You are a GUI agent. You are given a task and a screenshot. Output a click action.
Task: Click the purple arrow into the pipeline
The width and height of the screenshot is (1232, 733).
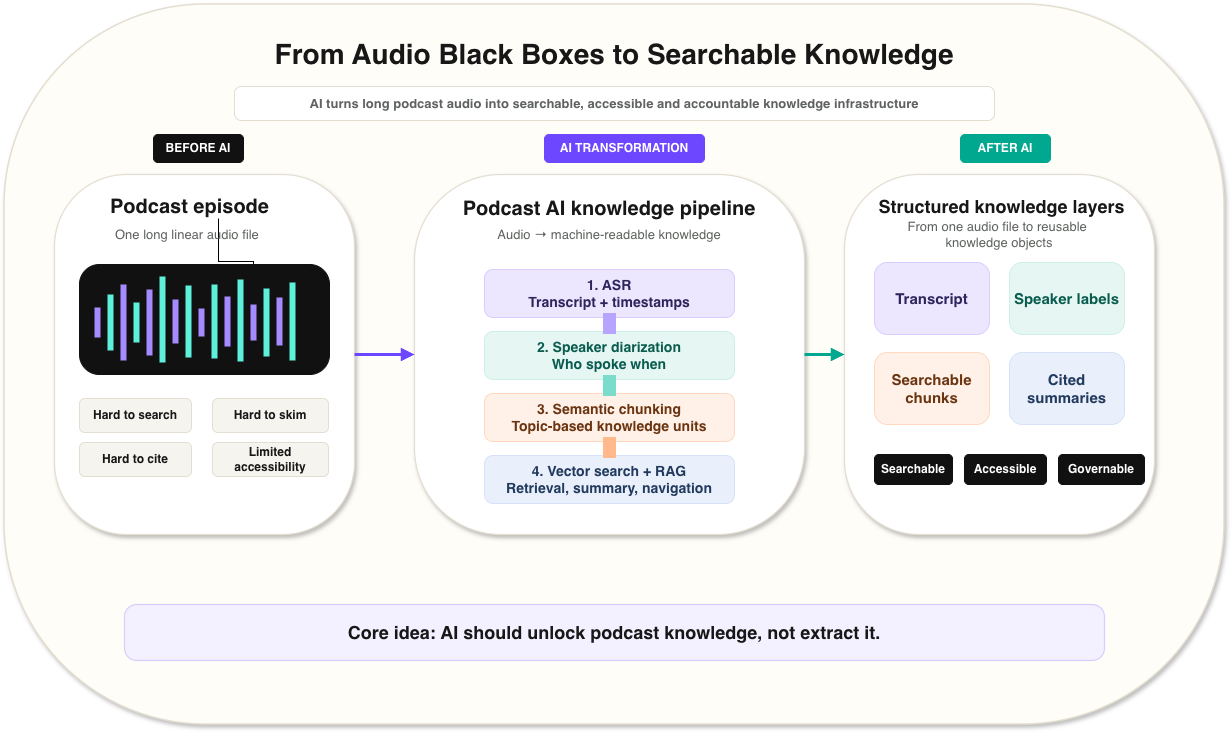(x=384, y=354)
